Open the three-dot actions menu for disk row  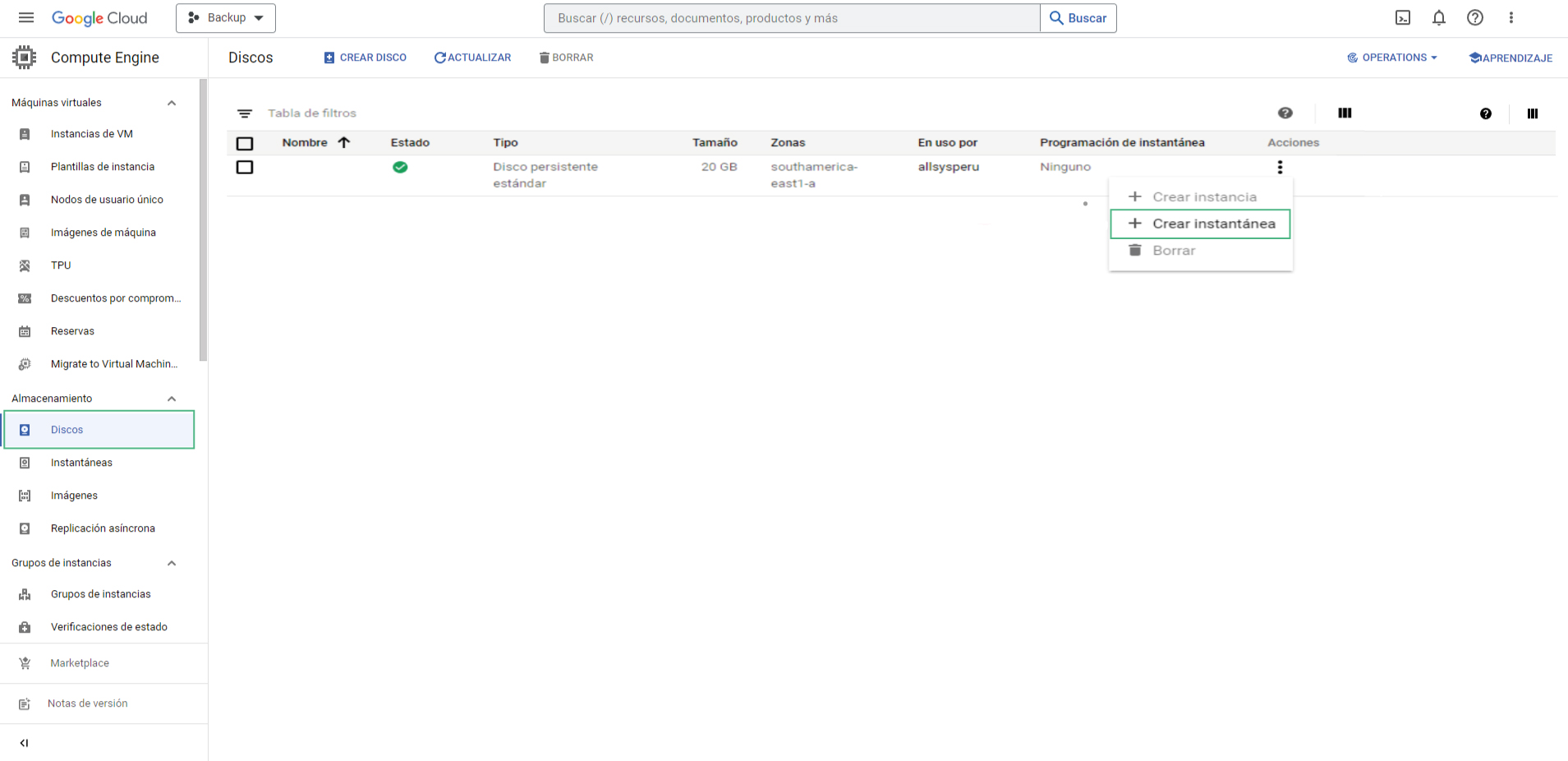tap(1280, 167)
